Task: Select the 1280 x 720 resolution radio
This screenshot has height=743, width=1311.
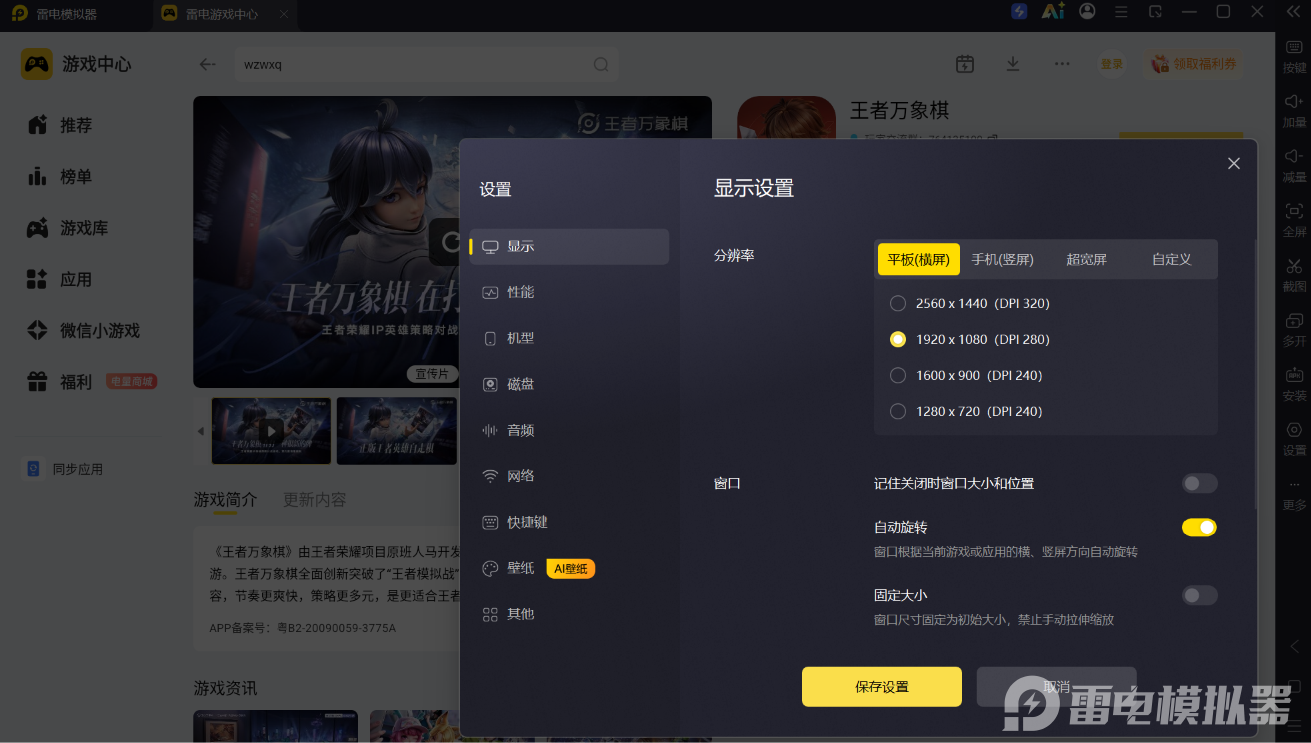Action: [898, 411]
